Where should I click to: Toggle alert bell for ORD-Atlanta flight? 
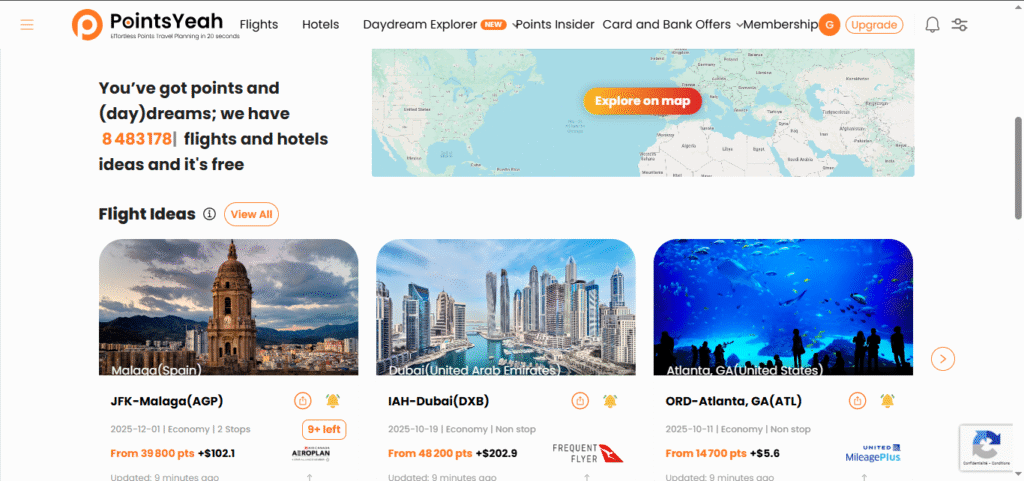click(x=888, y=400)
